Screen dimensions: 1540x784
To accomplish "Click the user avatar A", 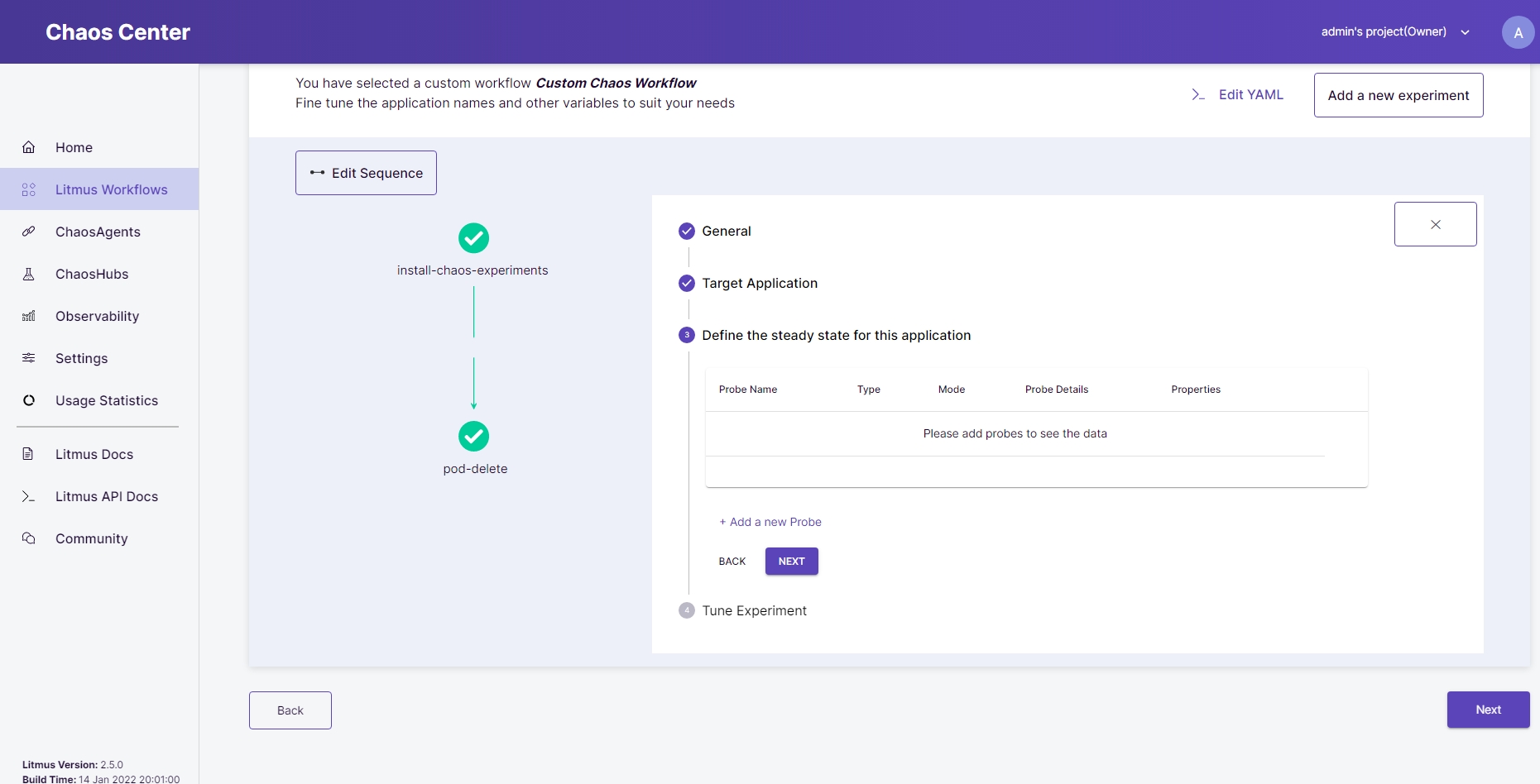I will (x=1517, y=33).
